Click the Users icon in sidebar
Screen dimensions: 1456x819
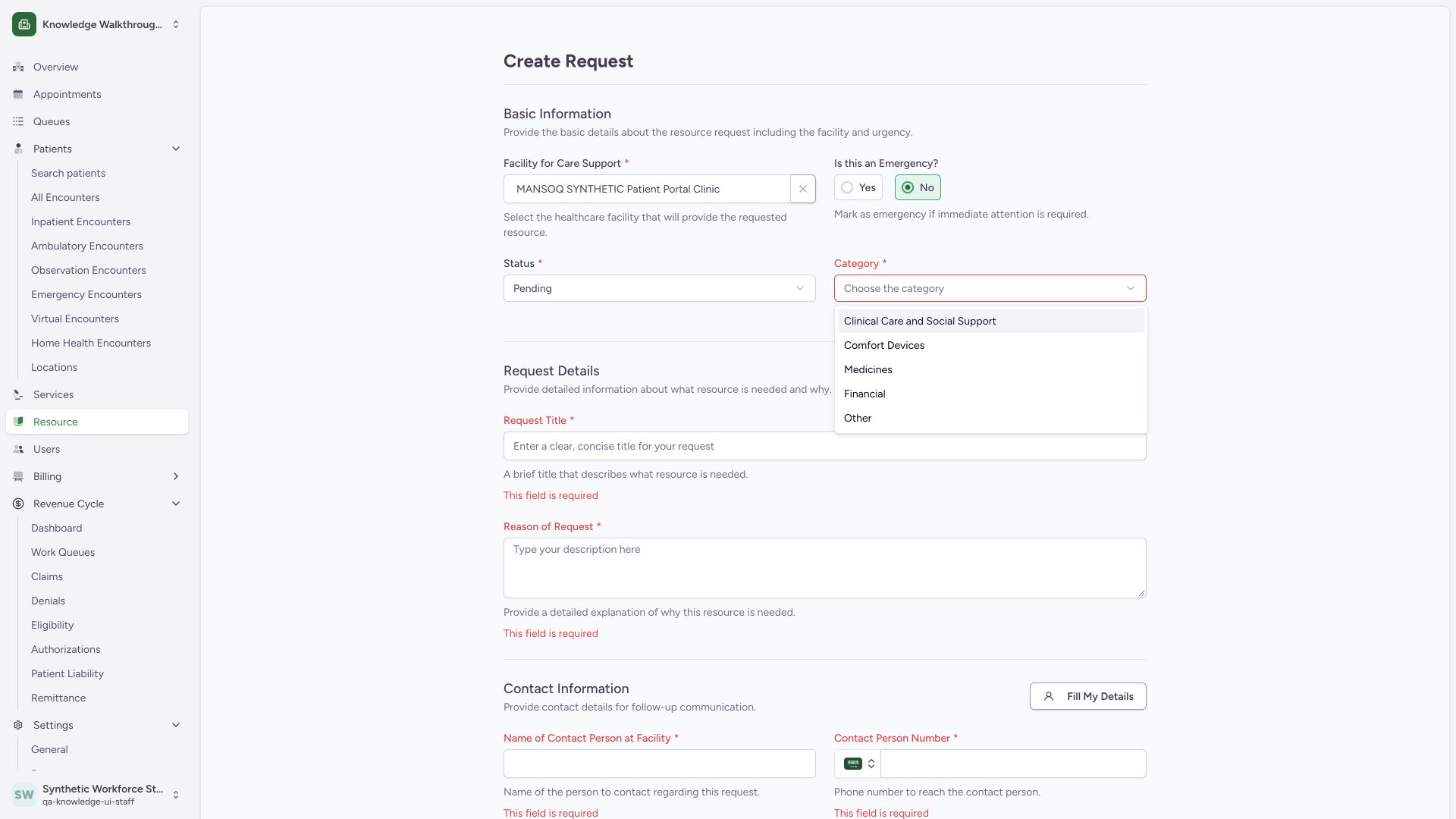pos(18,449)
